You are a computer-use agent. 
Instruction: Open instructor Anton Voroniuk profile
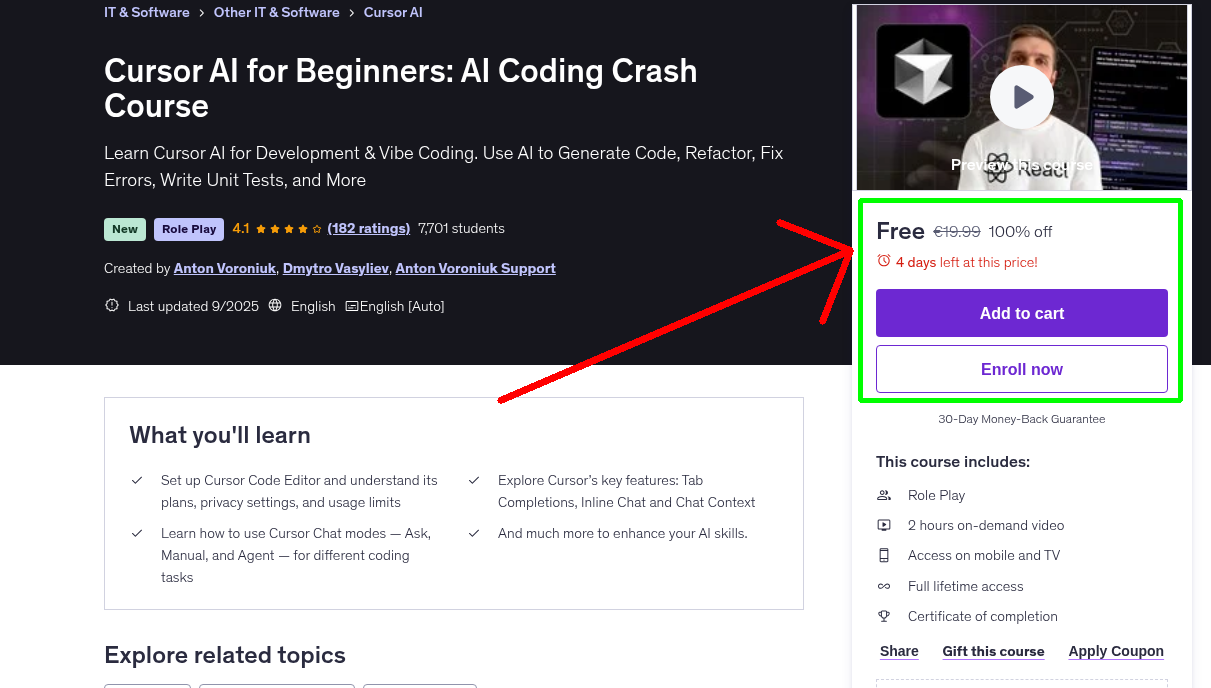coord(225,268)
